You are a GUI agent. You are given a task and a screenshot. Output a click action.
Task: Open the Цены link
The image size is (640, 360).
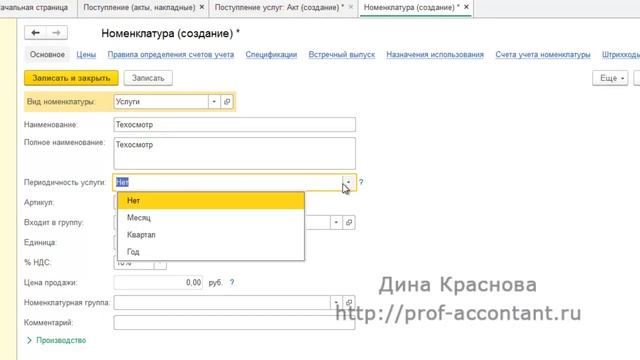click(x=86, y=55)
